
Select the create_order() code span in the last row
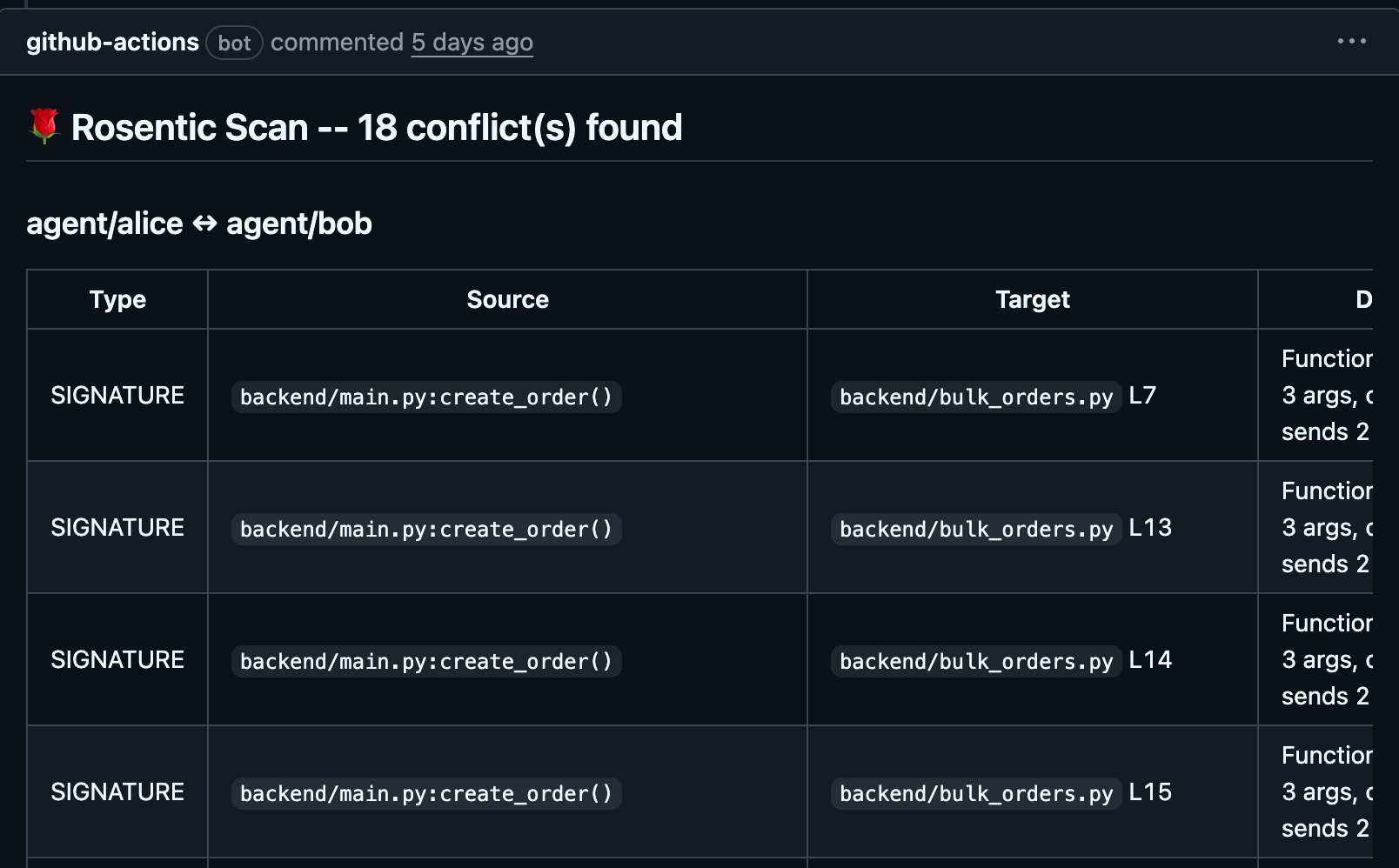point(425,792)
